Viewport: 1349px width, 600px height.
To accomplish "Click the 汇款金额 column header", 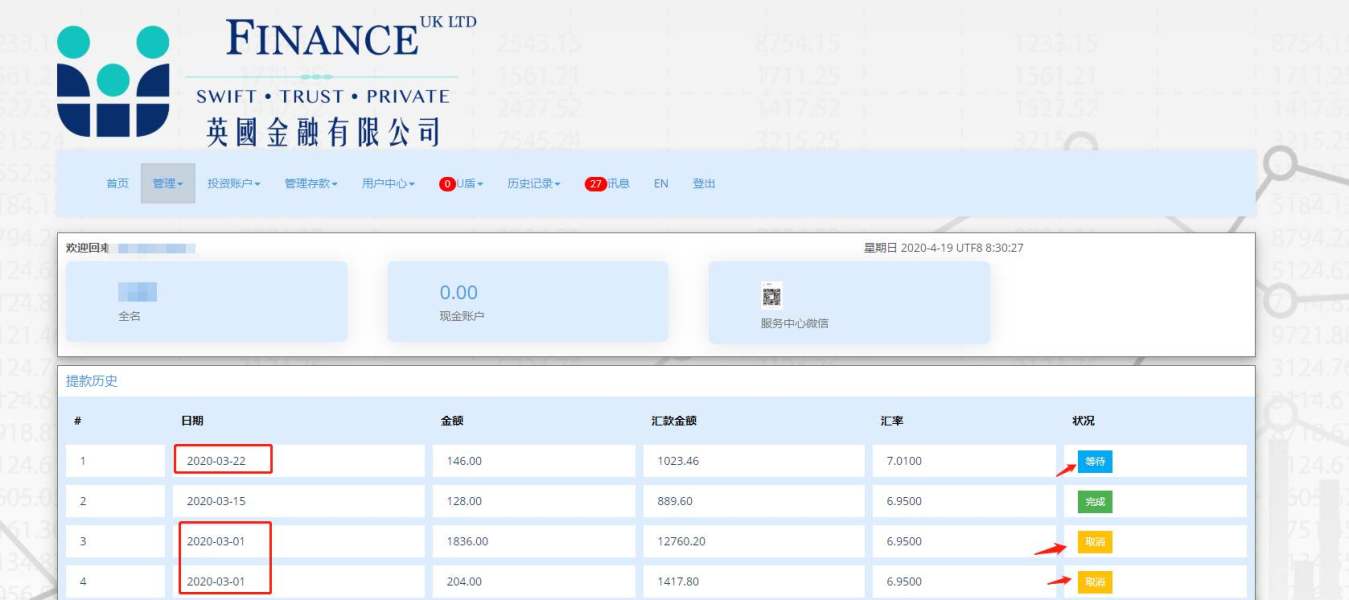I will click(x=673, y=421).
